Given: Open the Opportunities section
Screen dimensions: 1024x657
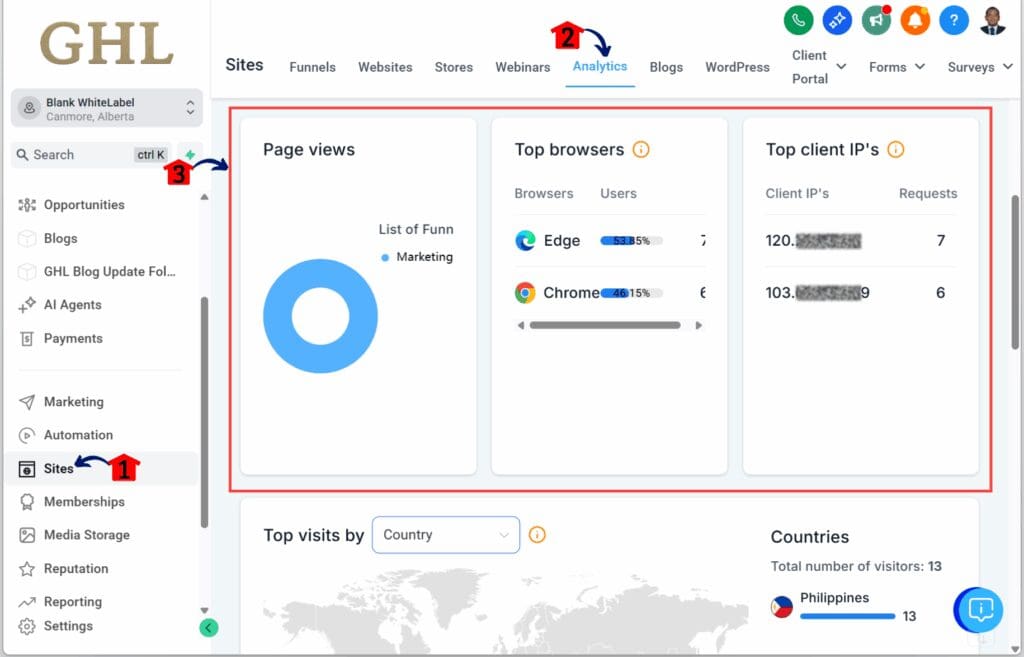Looking at the screenshot, I should click(86, 204).
